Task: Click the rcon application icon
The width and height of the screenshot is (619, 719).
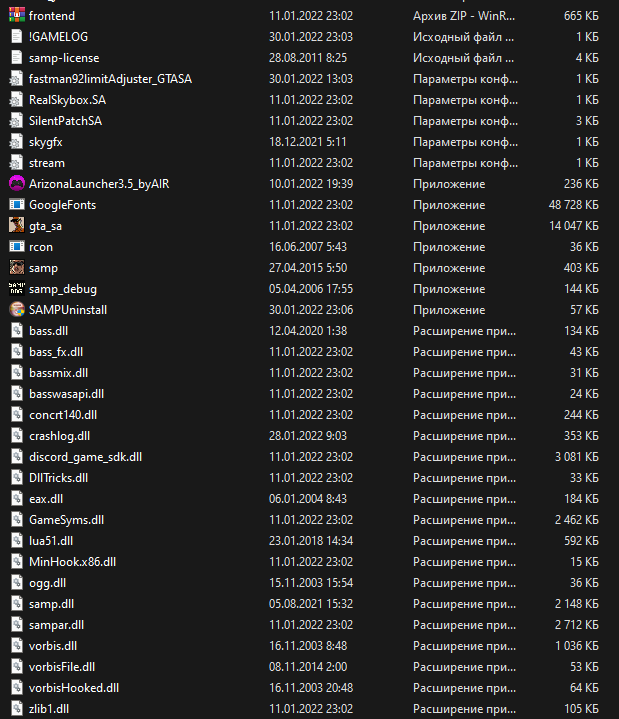Action: coord(17,247)
